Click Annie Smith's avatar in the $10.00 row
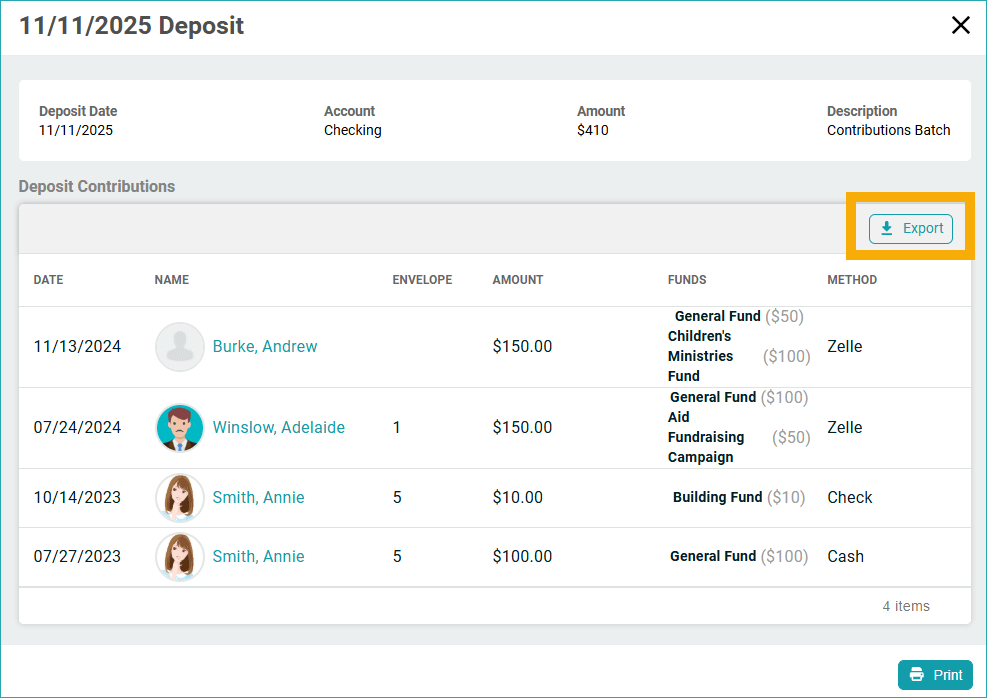 pos(180,498)
